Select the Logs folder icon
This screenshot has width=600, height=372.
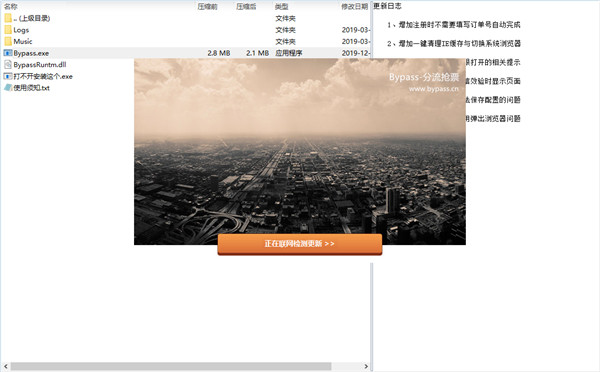point(8,29)
